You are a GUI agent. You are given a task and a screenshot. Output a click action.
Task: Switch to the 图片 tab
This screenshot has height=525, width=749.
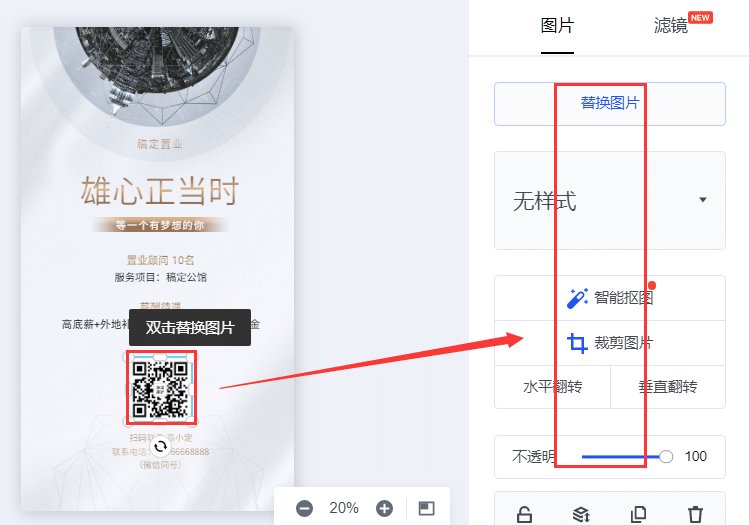click(x=557, y=25)
